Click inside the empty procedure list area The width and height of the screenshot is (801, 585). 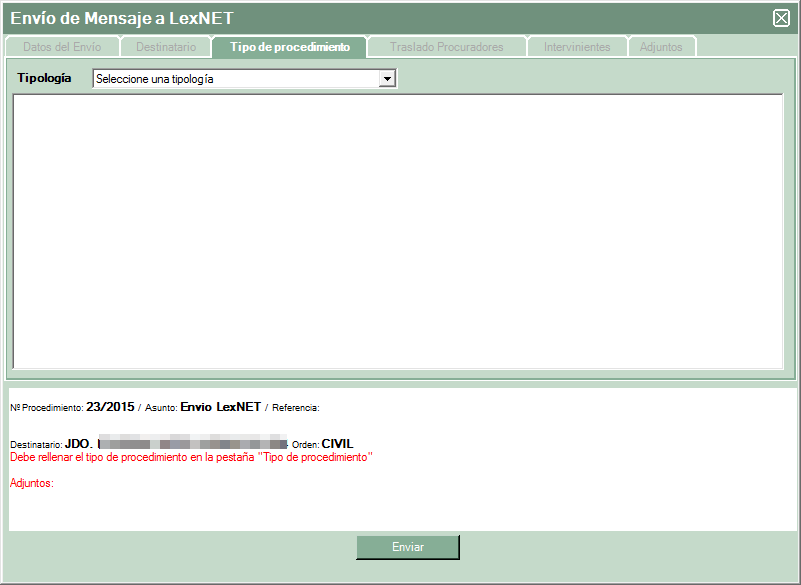coord(397,230)
